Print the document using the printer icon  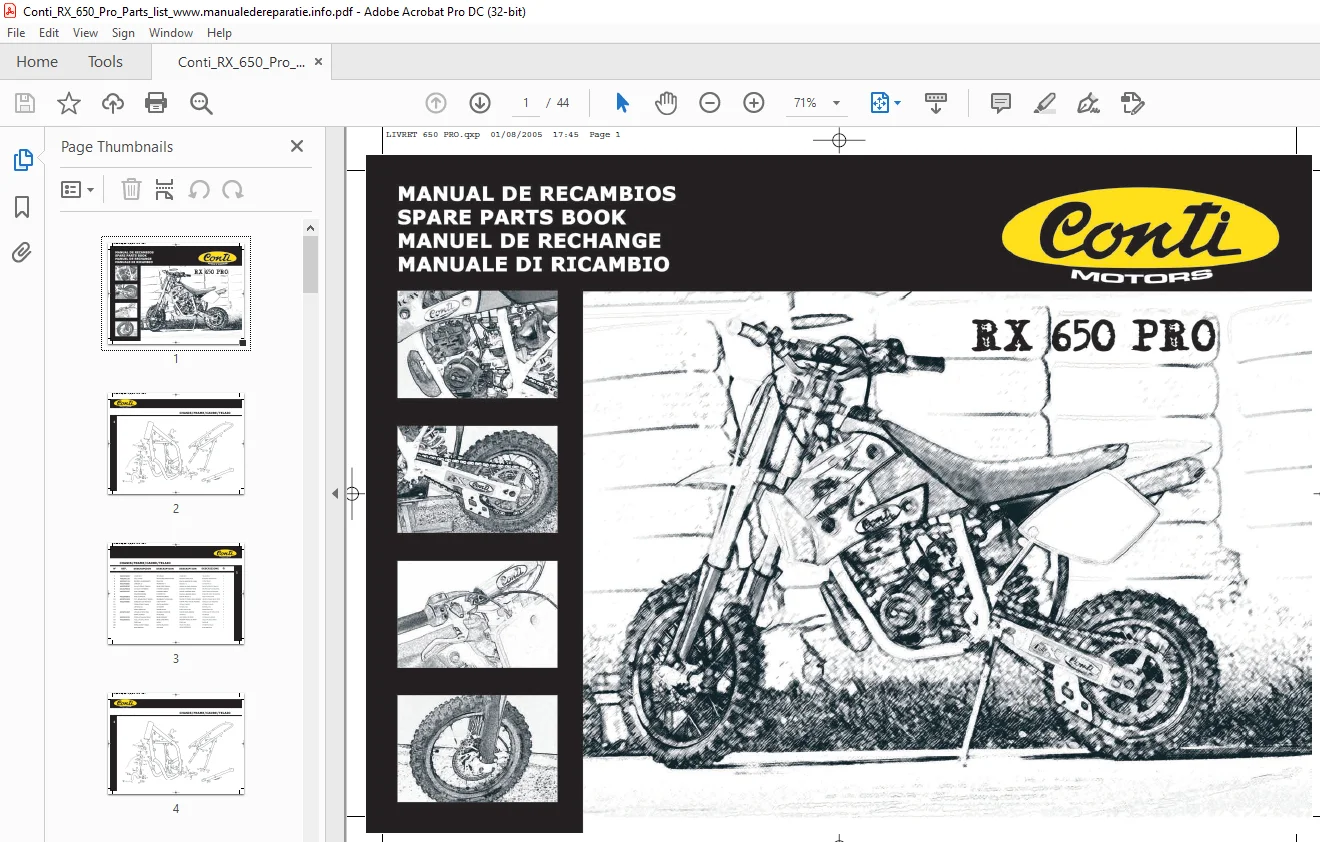156,103
